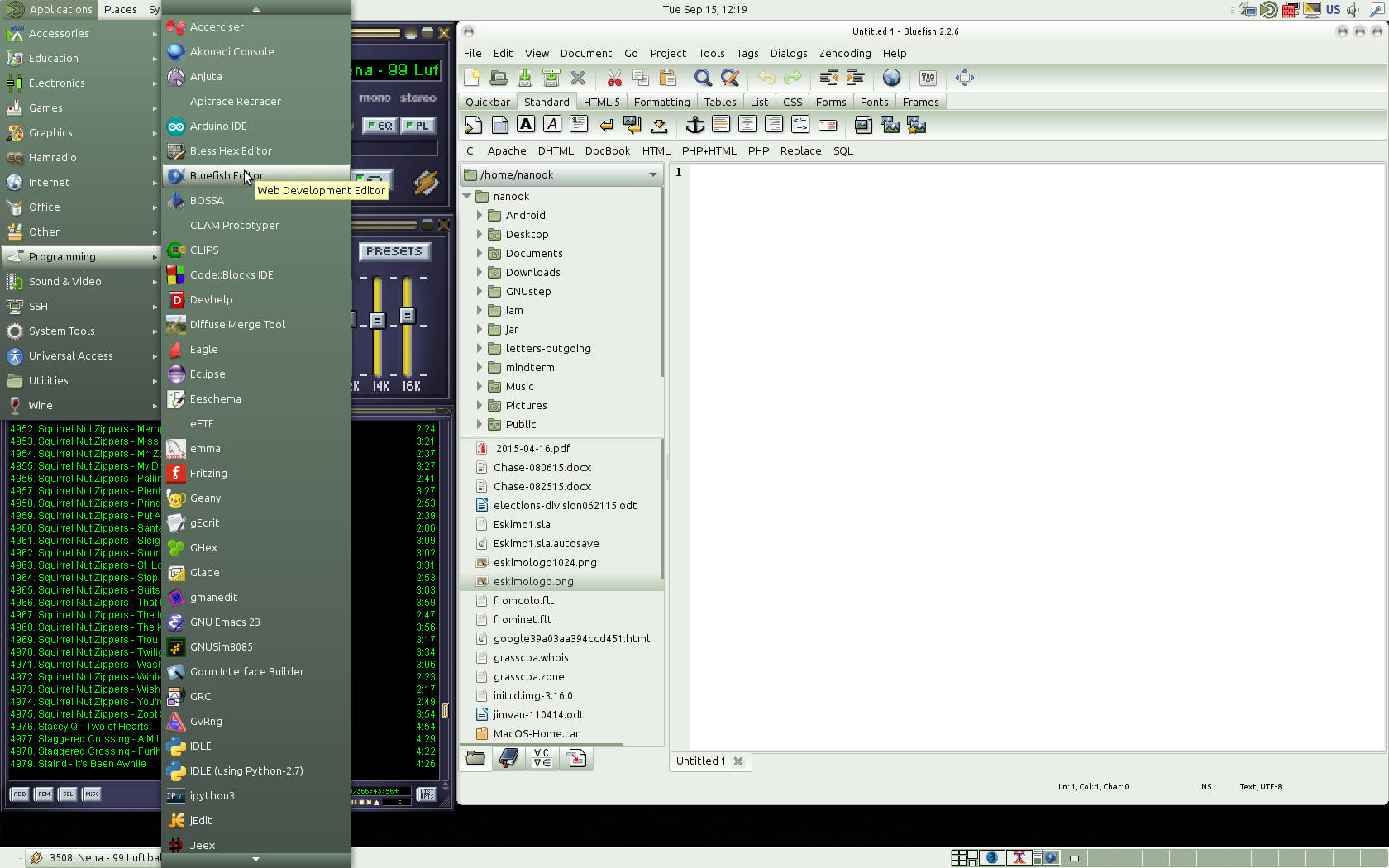Click the MISC button in playlist
Viewport: 1389px width, 868px height.
(92, 794)
